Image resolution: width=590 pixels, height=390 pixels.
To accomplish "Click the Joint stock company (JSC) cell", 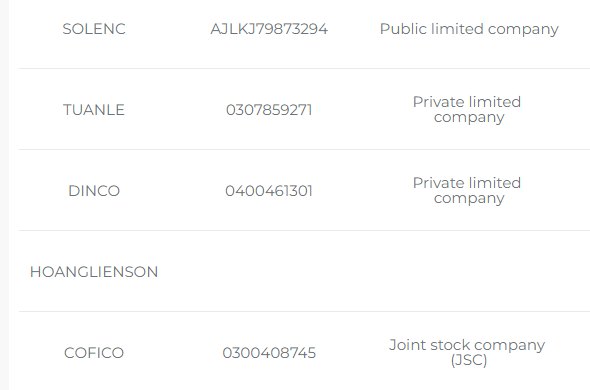I will pos(467,352).
